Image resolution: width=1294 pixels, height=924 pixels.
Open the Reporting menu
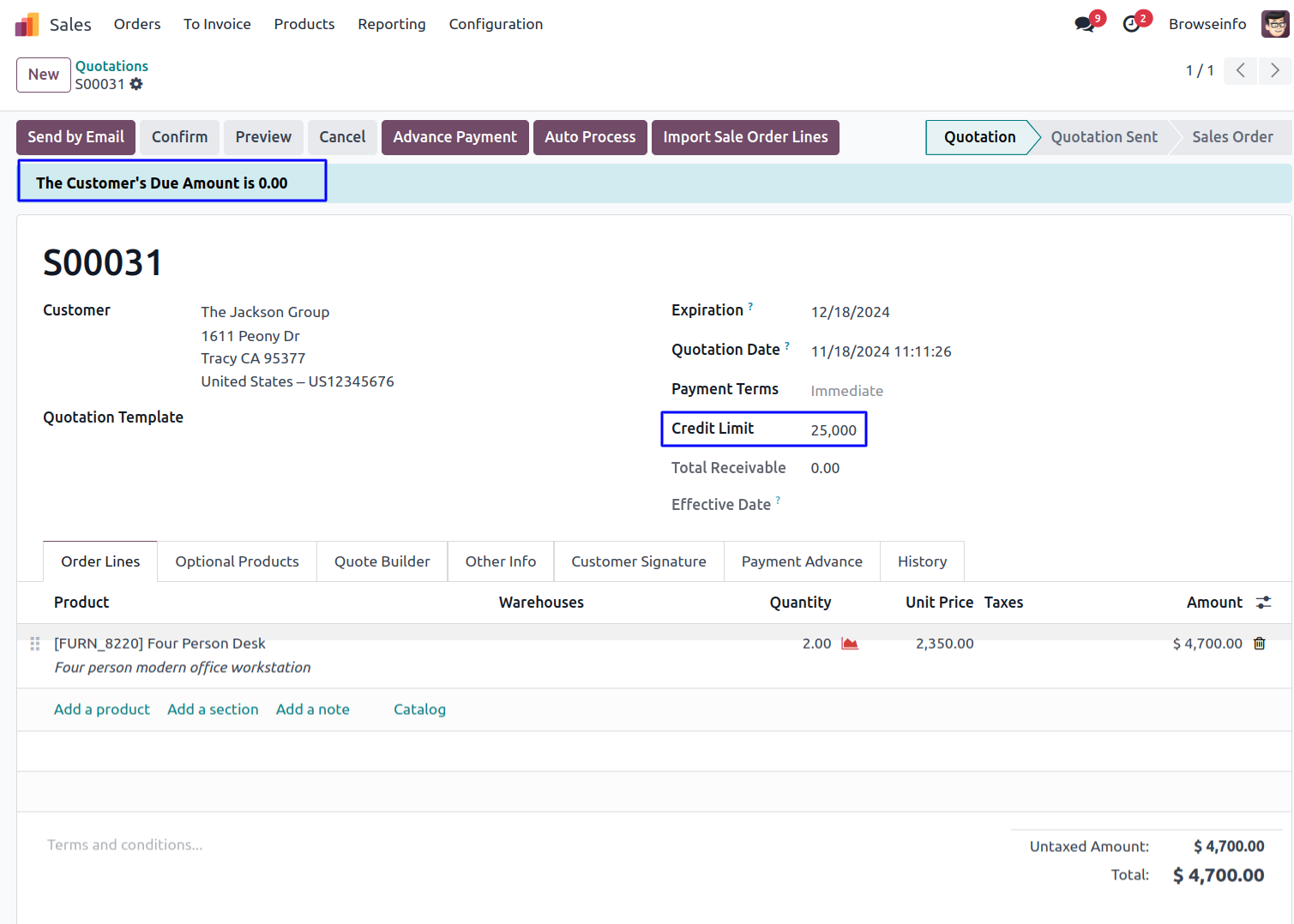392,24
